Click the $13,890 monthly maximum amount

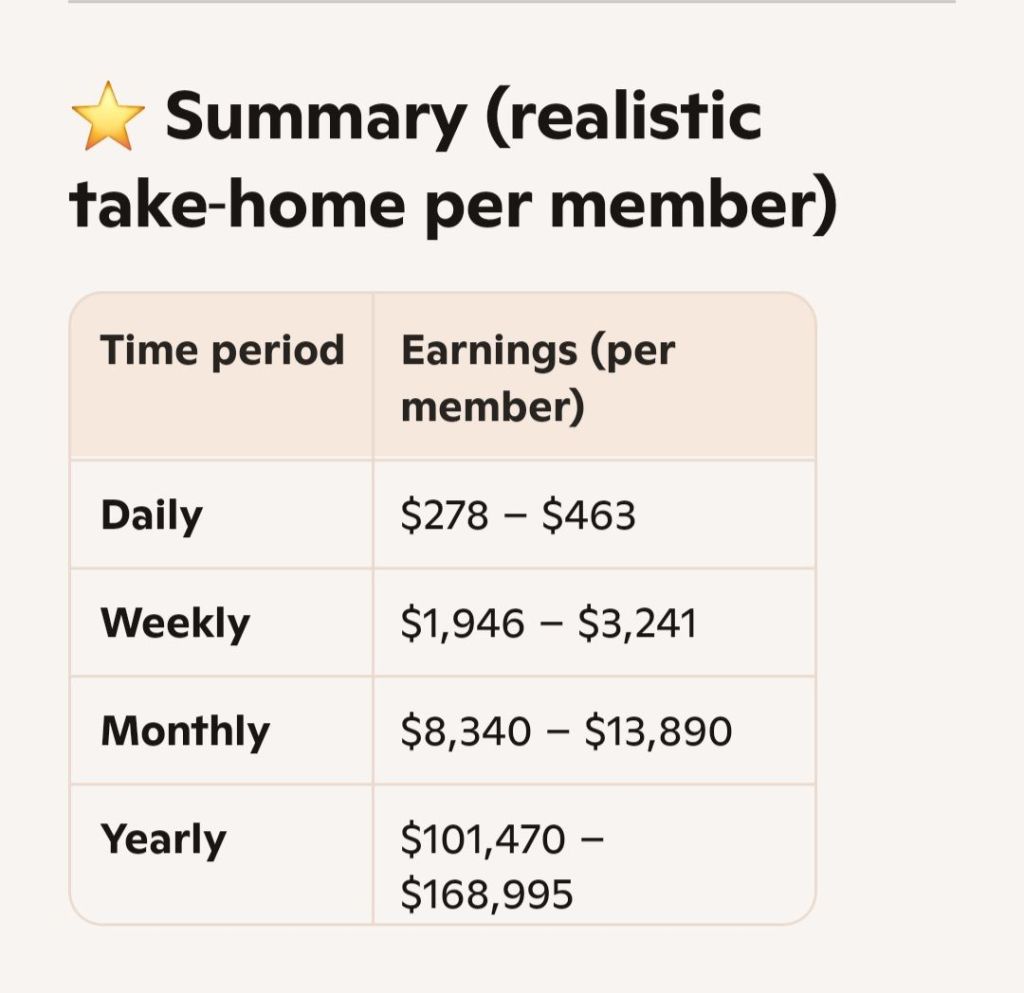658,731
